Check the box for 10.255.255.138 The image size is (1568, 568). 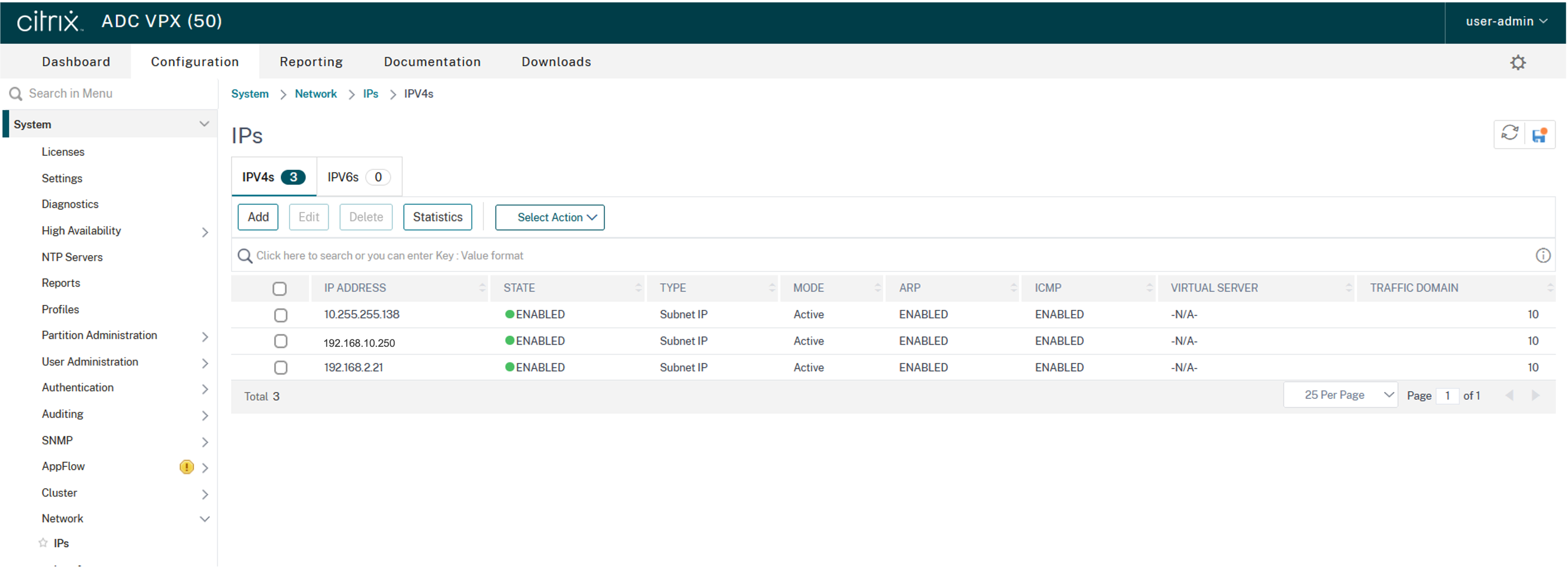281,316
